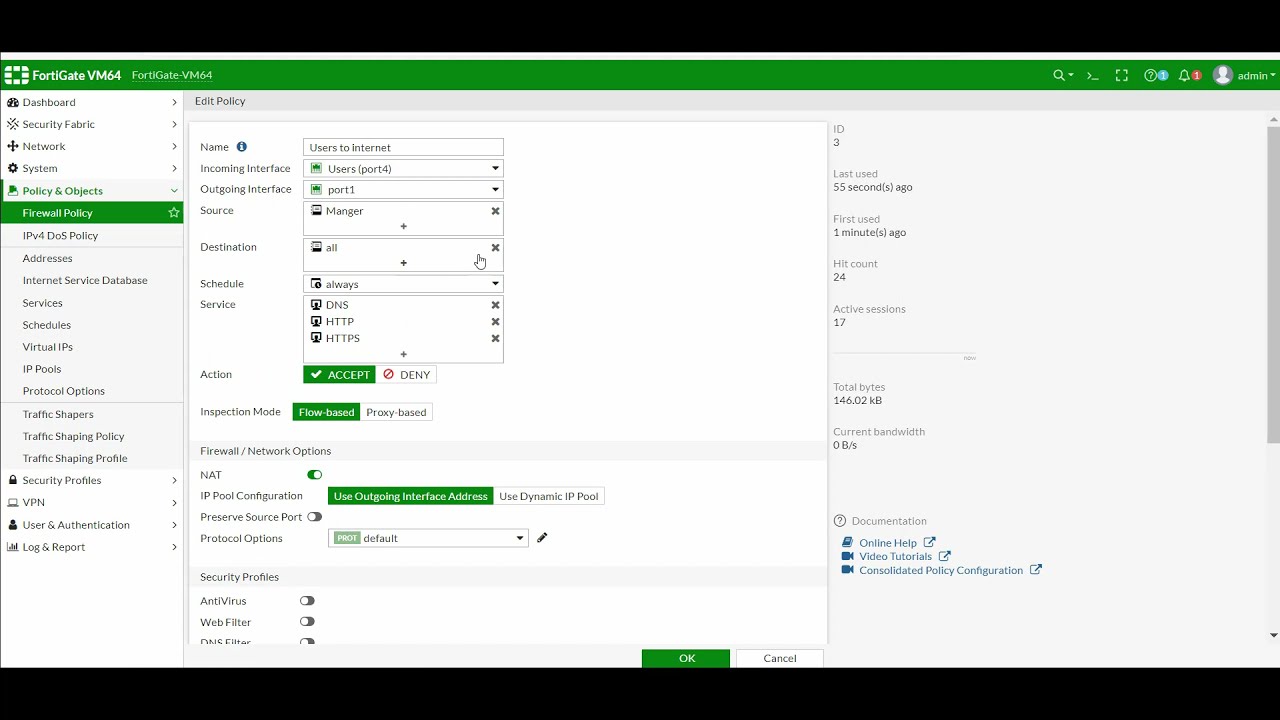This screenshot has width=1280, height=720.
Task: Expand the System menu chevron
Action: (x=174, y=168)
